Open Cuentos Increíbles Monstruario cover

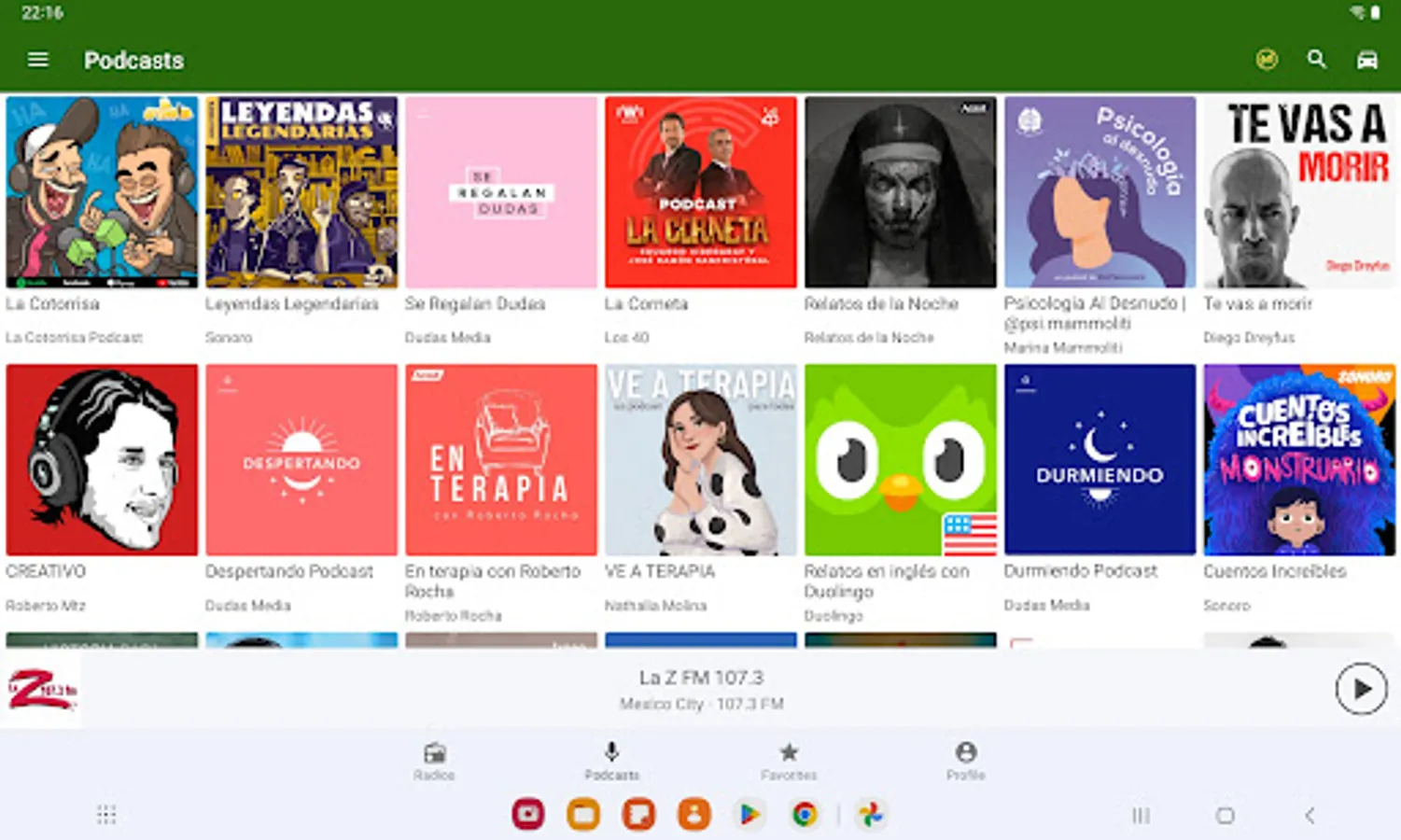[1300, 460]
